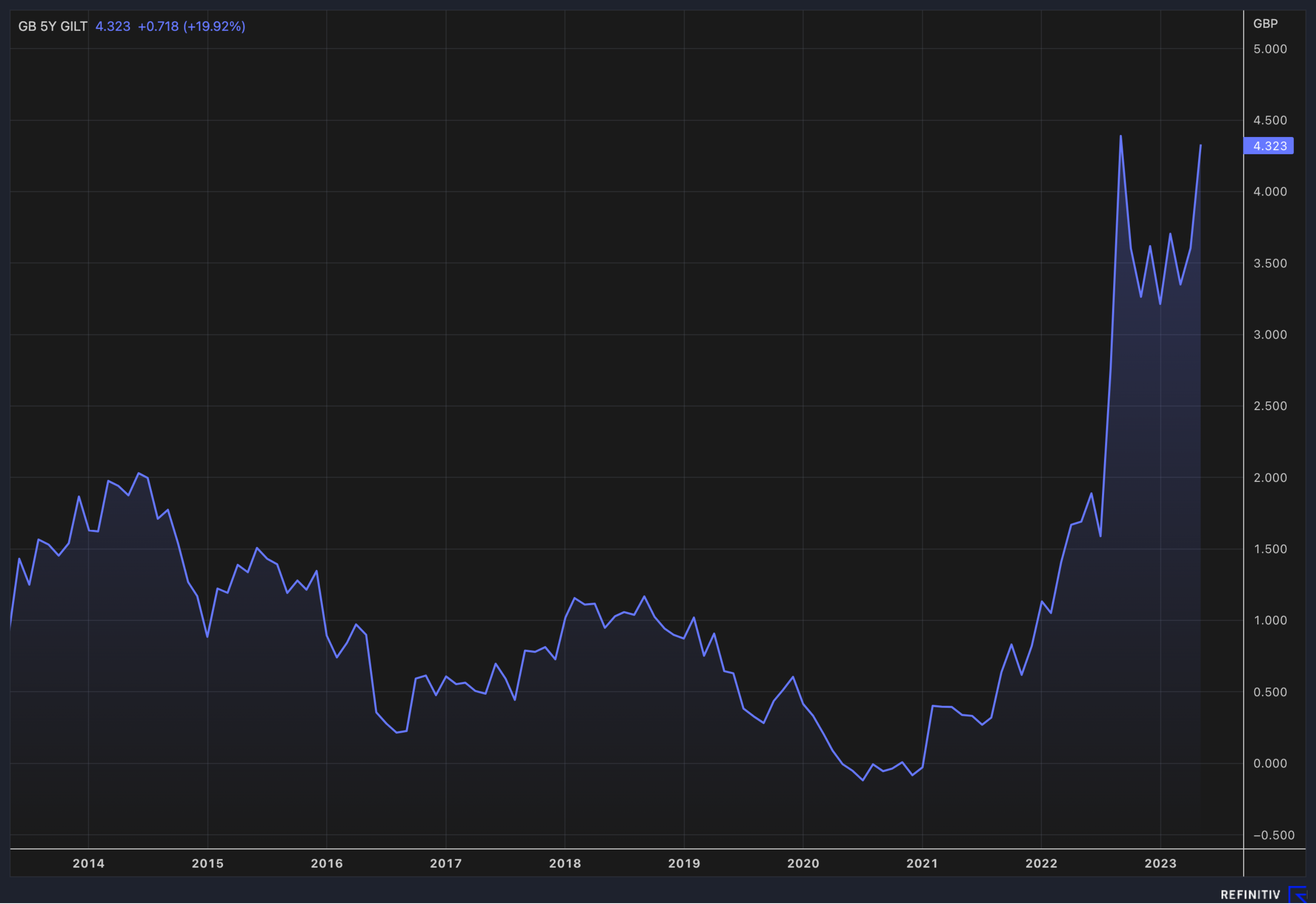Click the highlighted 4.323 price tag on axis
The height and width of the screenshot is (904, 1316).
(1268, 146)
